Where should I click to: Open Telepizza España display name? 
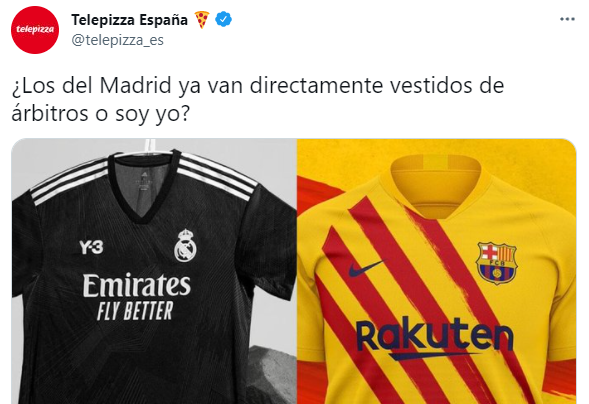click(129, 20)
